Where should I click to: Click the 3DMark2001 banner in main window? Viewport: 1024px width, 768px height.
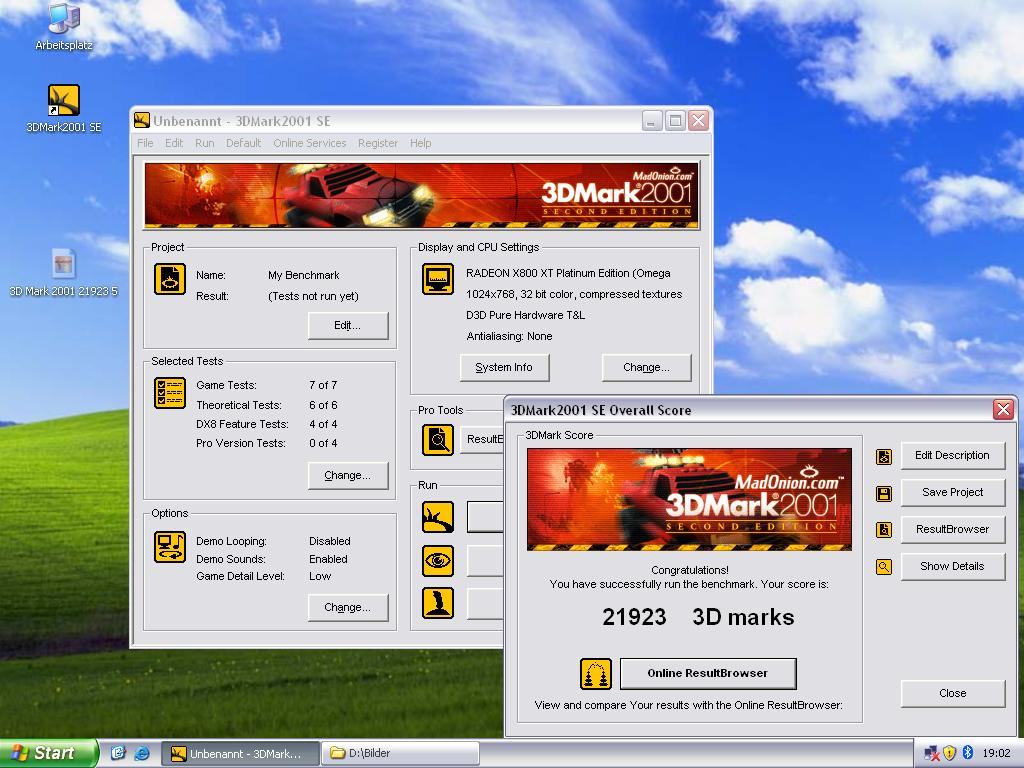pyautogui.click(x=421, y=195)
